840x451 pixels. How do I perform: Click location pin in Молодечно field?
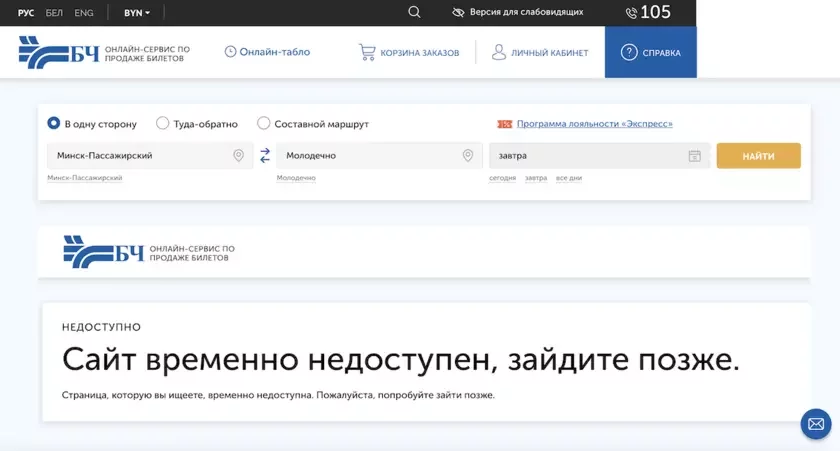point(467,156)
